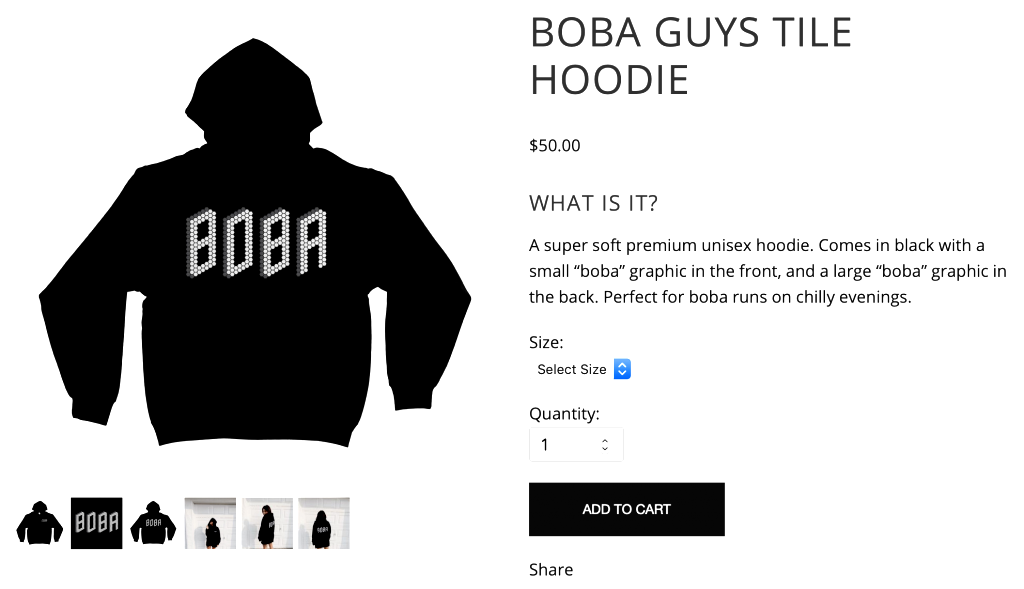Viewport: 1024px width, 589px height.
Task: Click the WHAT IS IT? heading
Action: tap(593, 204)
